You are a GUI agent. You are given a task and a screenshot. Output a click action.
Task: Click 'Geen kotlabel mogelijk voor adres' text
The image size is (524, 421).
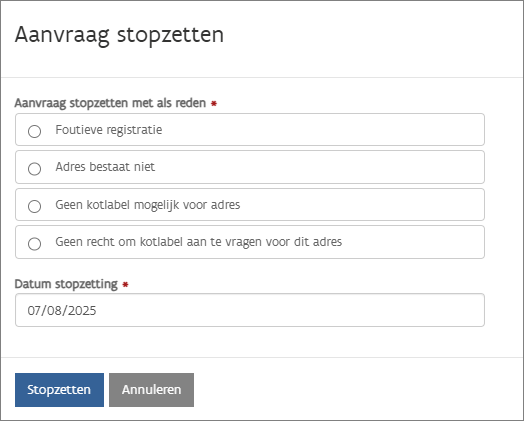click(x=148, y=204)
